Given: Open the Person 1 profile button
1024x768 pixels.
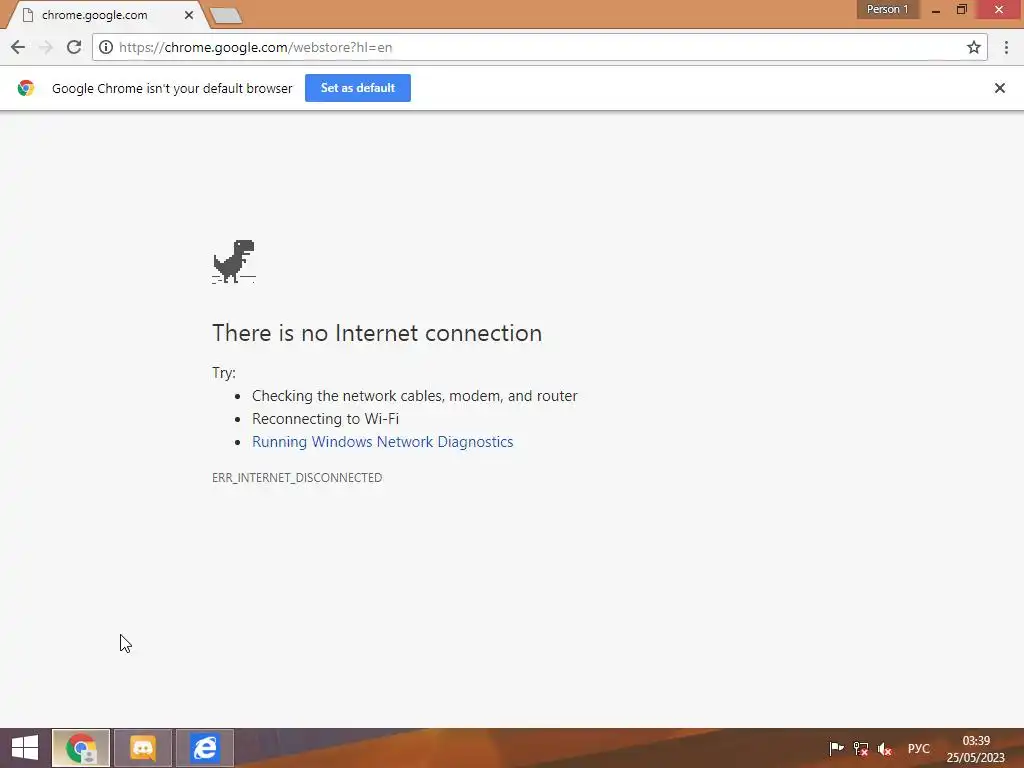Looking at the screenshot, I should point(888,9).
